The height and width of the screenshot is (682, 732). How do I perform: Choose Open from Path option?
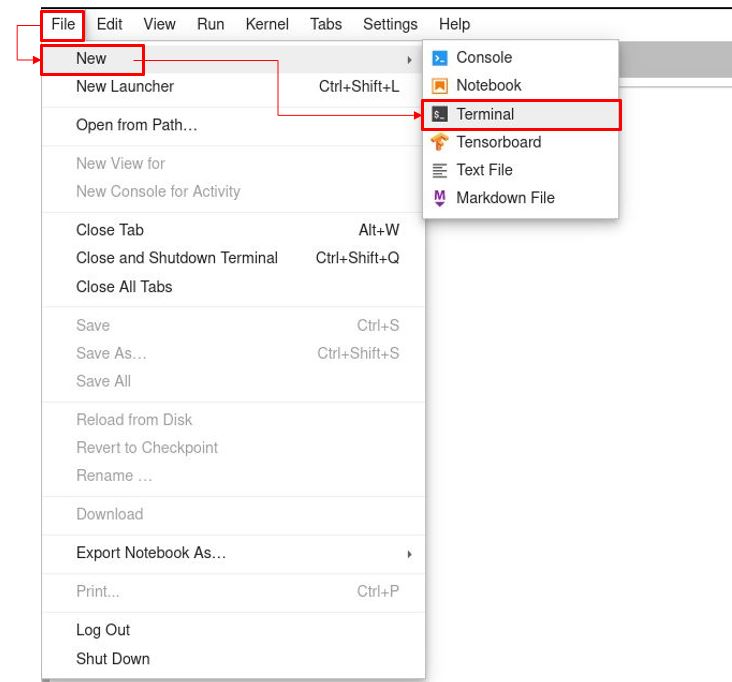click(x=136, y=126)
